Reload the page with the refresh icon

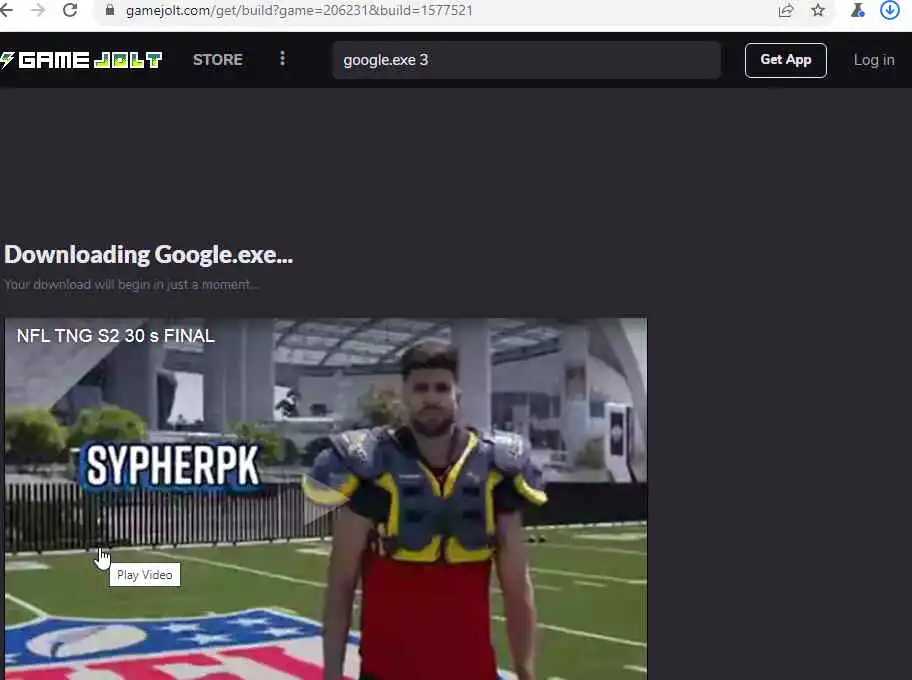click(x=70, y=10)
